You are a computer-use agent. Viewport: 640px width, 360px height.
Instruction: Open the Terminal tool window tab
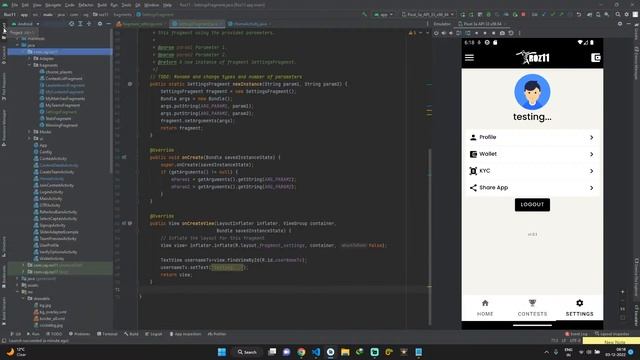point(107,334)
